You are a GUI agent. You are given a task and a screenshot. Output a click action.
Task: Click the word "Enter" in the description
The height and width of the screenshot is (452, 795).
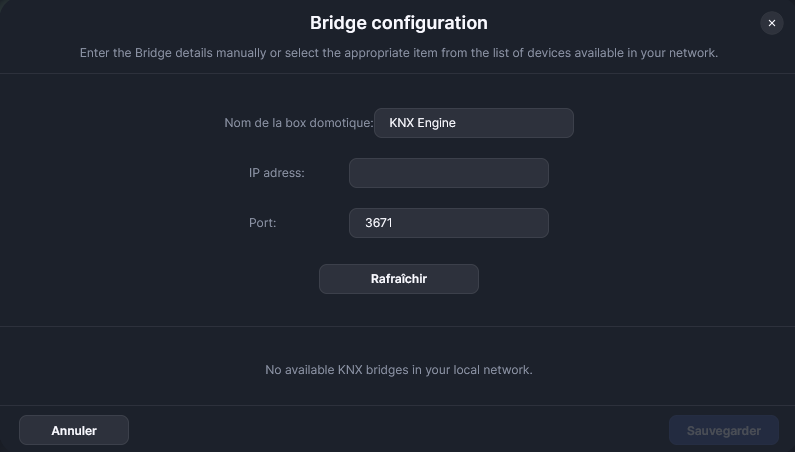[95, 52]
